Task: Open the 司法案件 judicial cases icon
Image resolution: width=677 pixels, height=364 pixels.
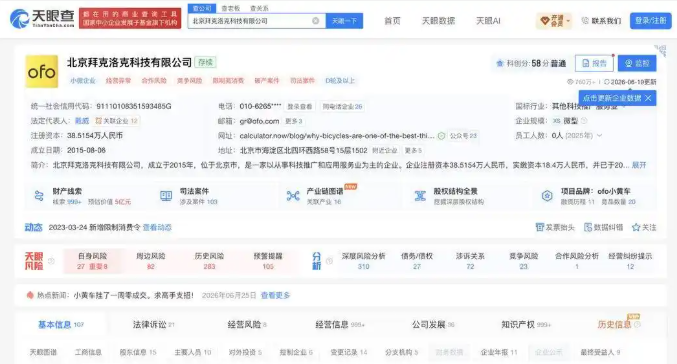Action: pos(166,196)
